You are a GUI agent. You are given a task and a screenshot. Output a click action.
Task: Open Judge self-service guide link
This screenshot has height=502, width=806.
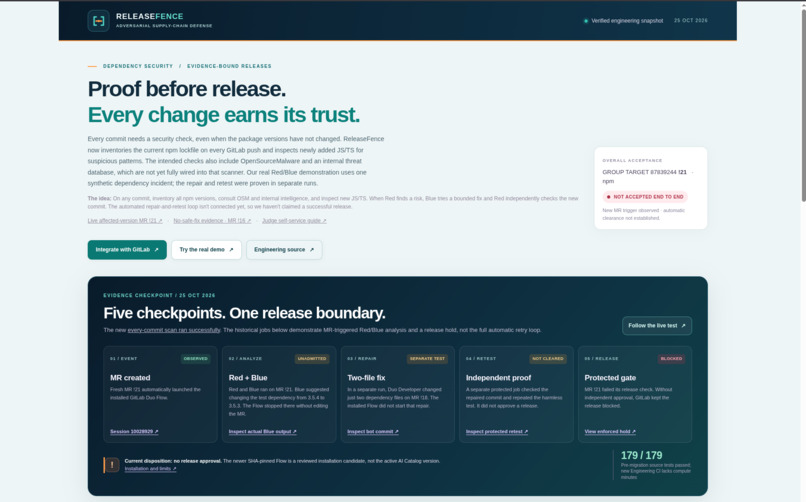[x=294, y=221]
